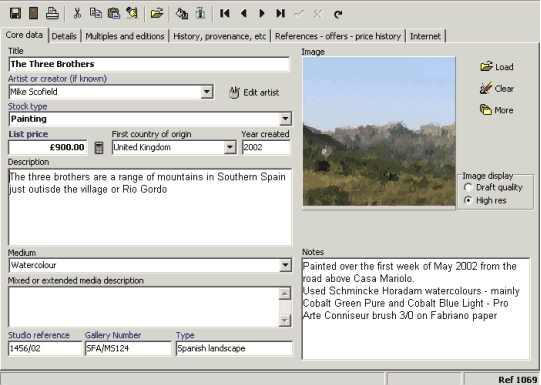
Task: Click the Ref 1069 status bar entry
Action: 518,379
